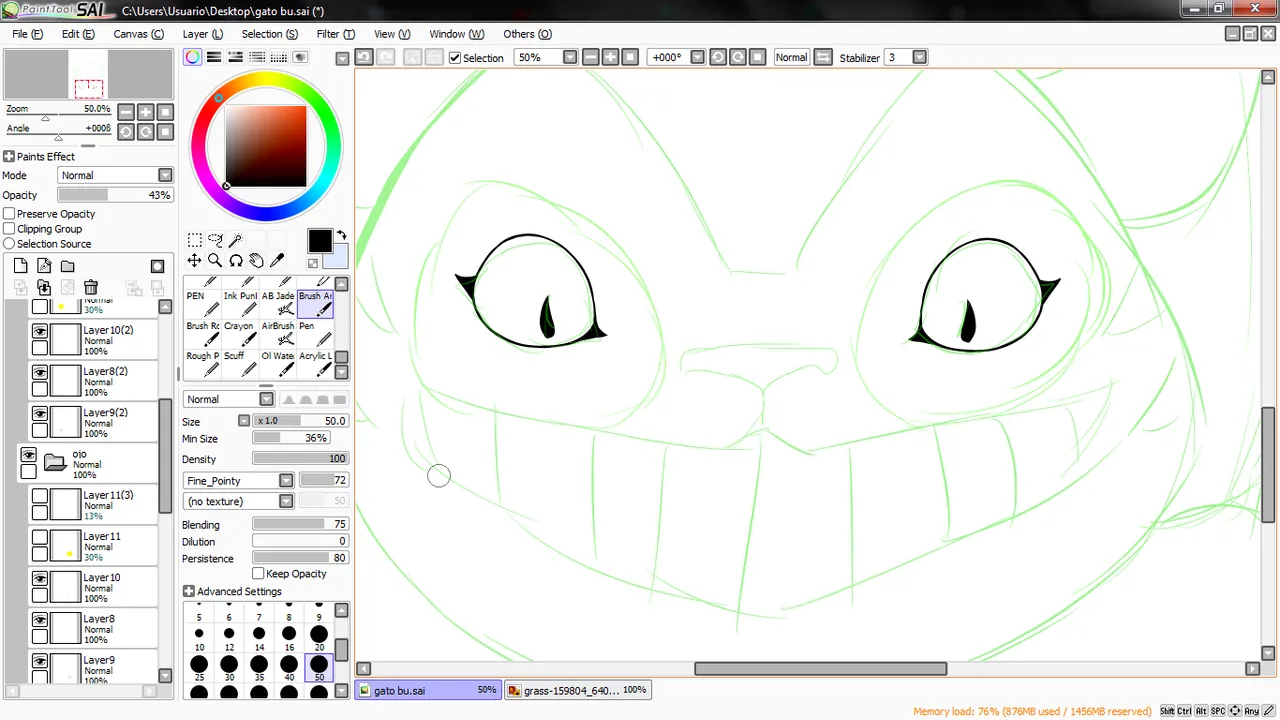This screenshot has width=1280, height=720.
Task: Open the 50% zoom dropdown in toolbar
Action: 570,58
